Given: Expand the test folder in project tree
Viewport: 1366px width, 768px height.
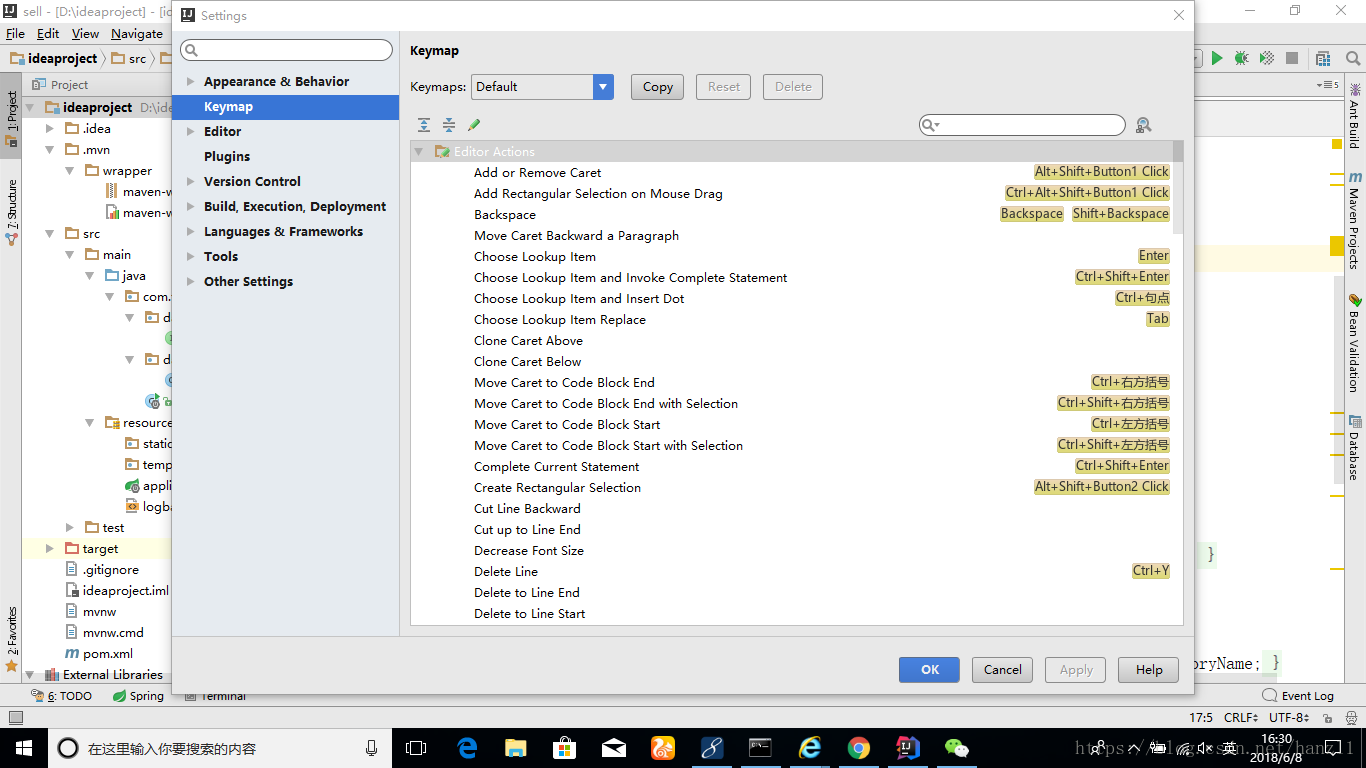Looking at the screenshot, I should point(70,528).
